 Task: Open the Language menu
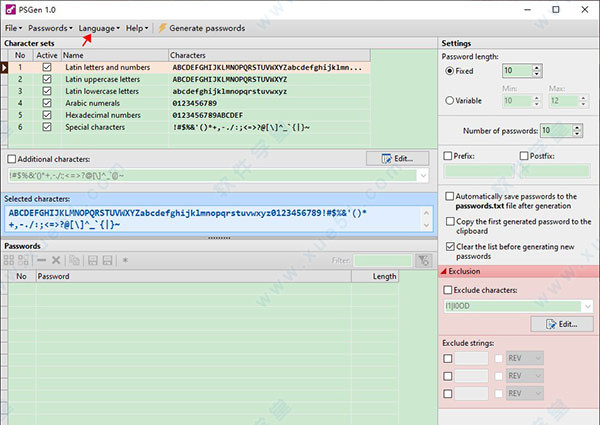(x=100, y=28)
